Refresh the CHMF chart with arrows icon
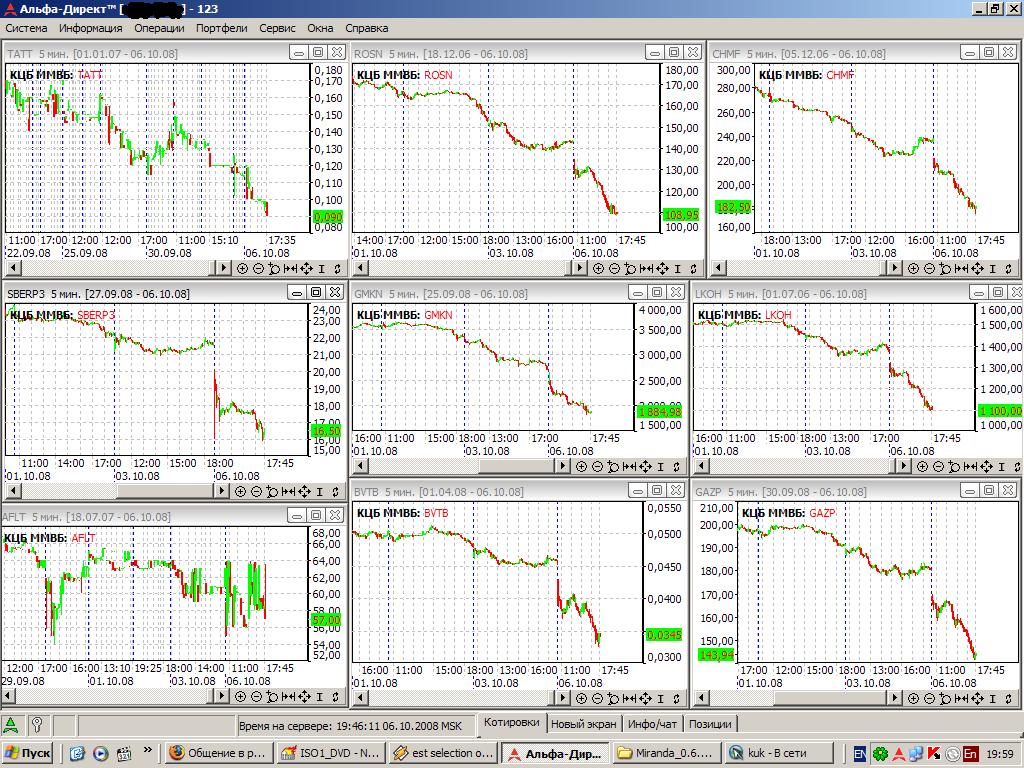The height and width of the screenshot is (768, 1024). tap(1008, 268)
